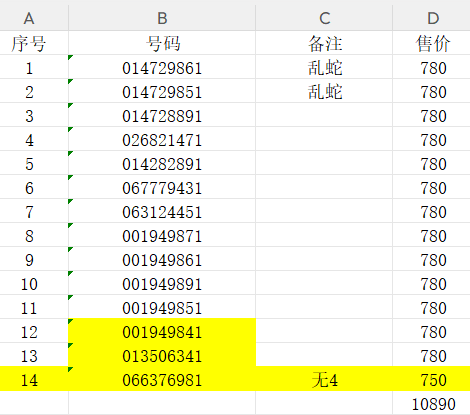
Task: Click the 无4 remark cell
Action: 324,379
